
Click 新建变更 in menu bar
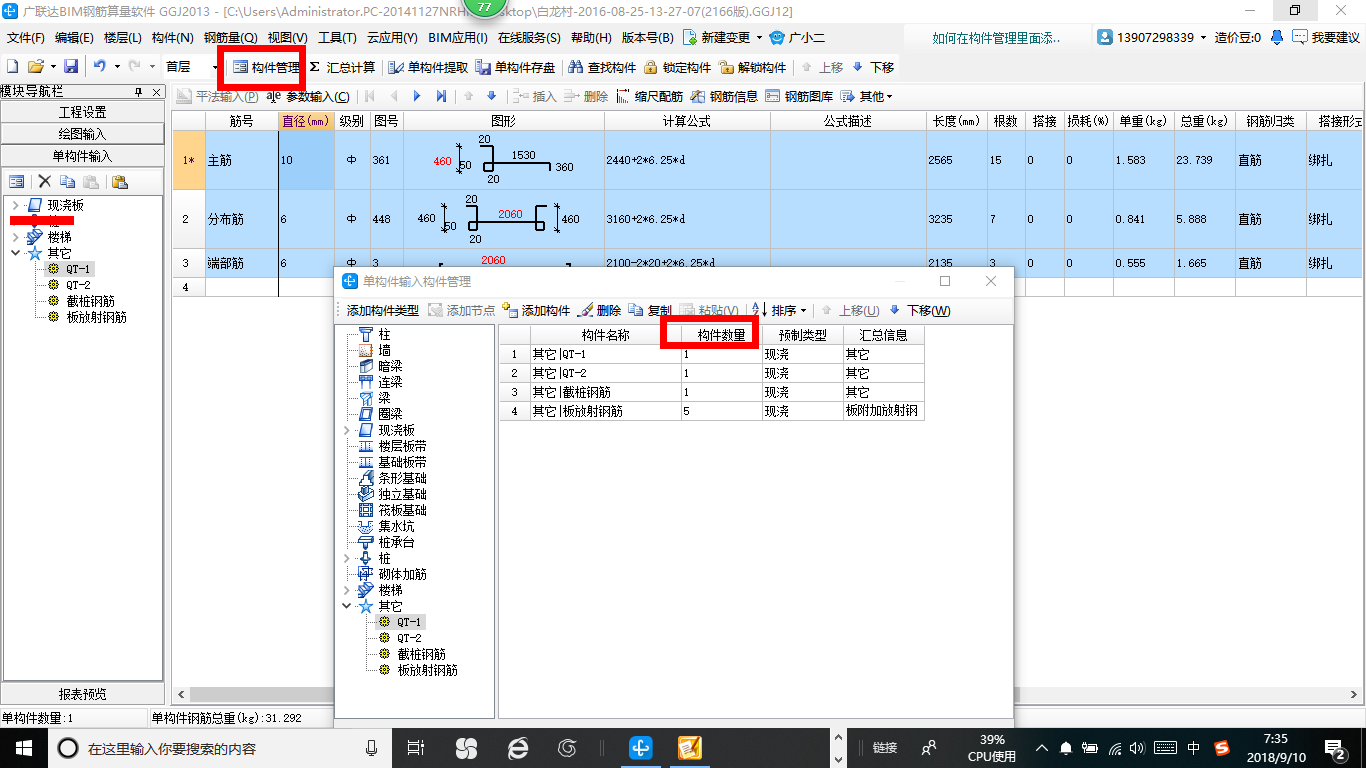(723, 38)
